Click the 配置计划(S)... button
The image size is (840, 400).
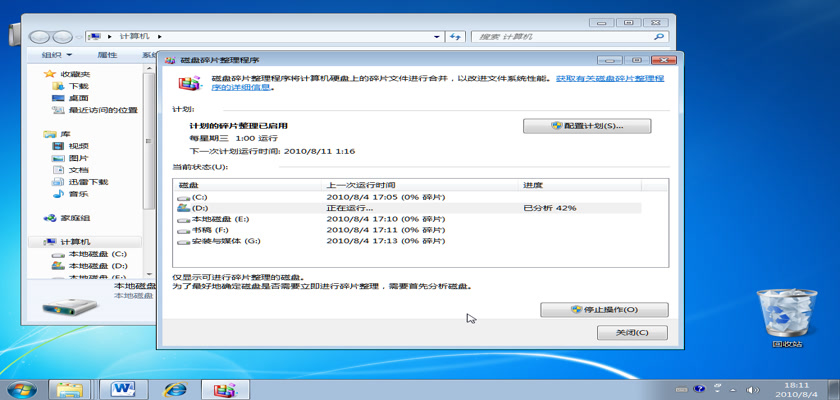(x=587, y=126)
